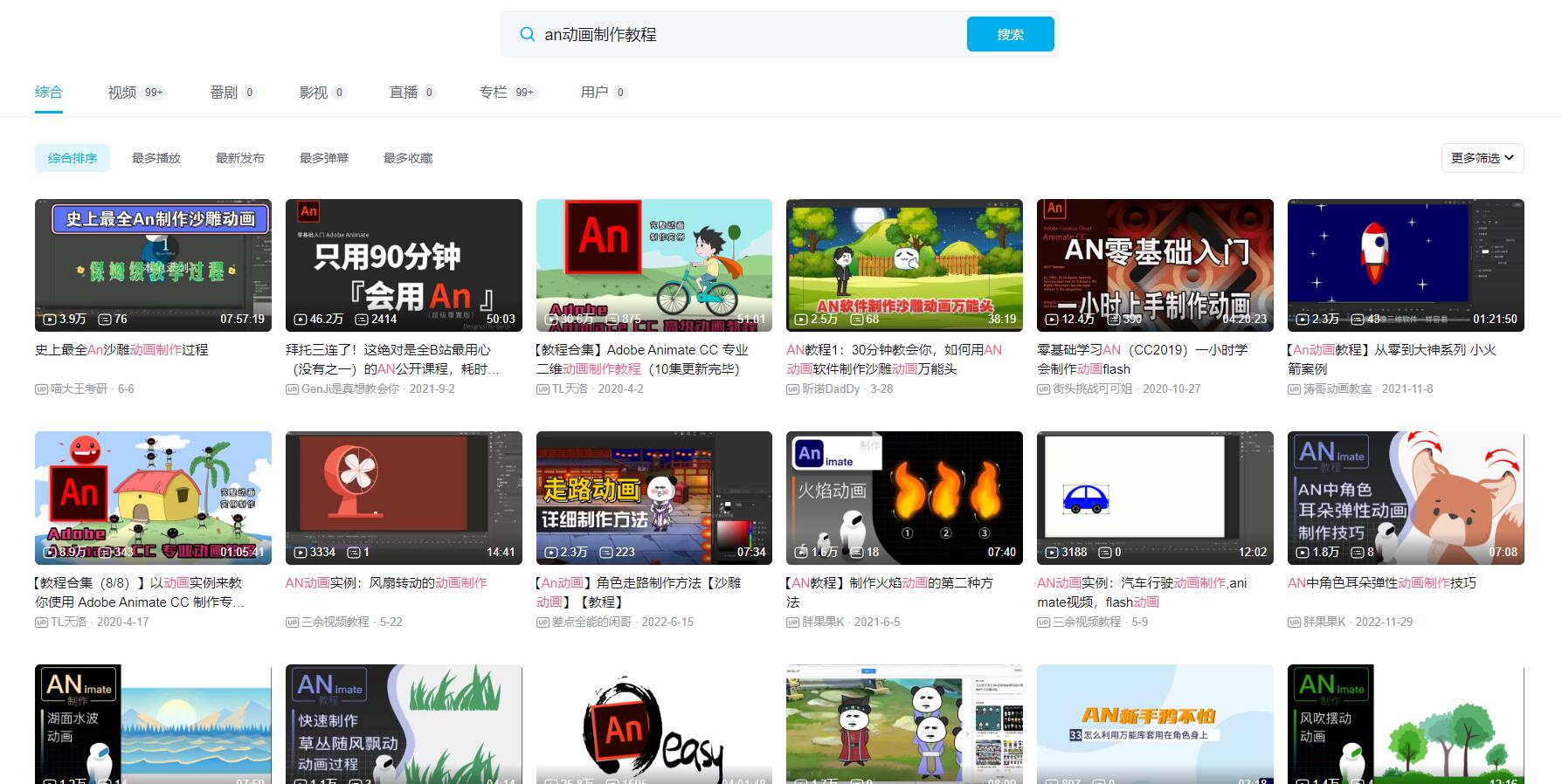Click the 汽车行驶动画制作 title

1142,592
